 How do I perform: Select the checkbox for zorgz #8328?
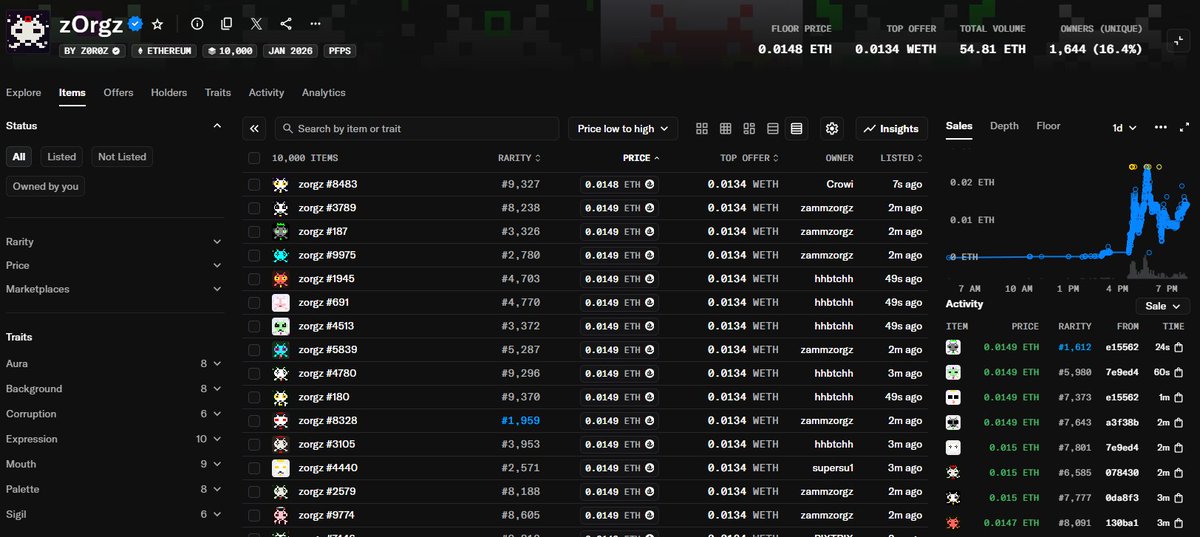coord(254,421)
